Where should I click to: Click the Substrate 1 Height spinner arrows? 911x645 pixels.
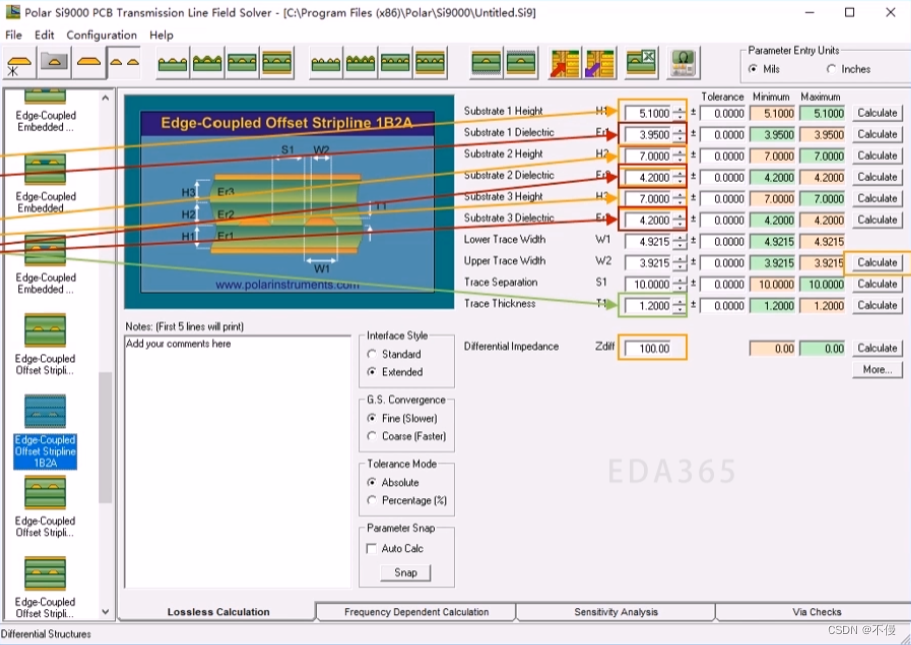(679, 113)
